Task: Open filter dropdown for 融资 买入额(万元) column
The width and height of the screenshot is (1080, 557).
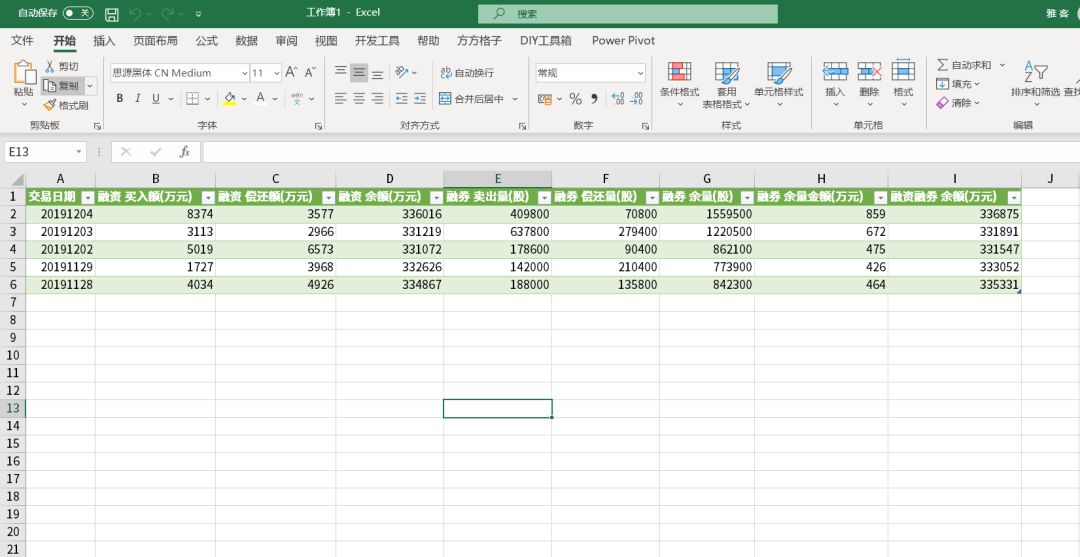Action: [207, 197]
